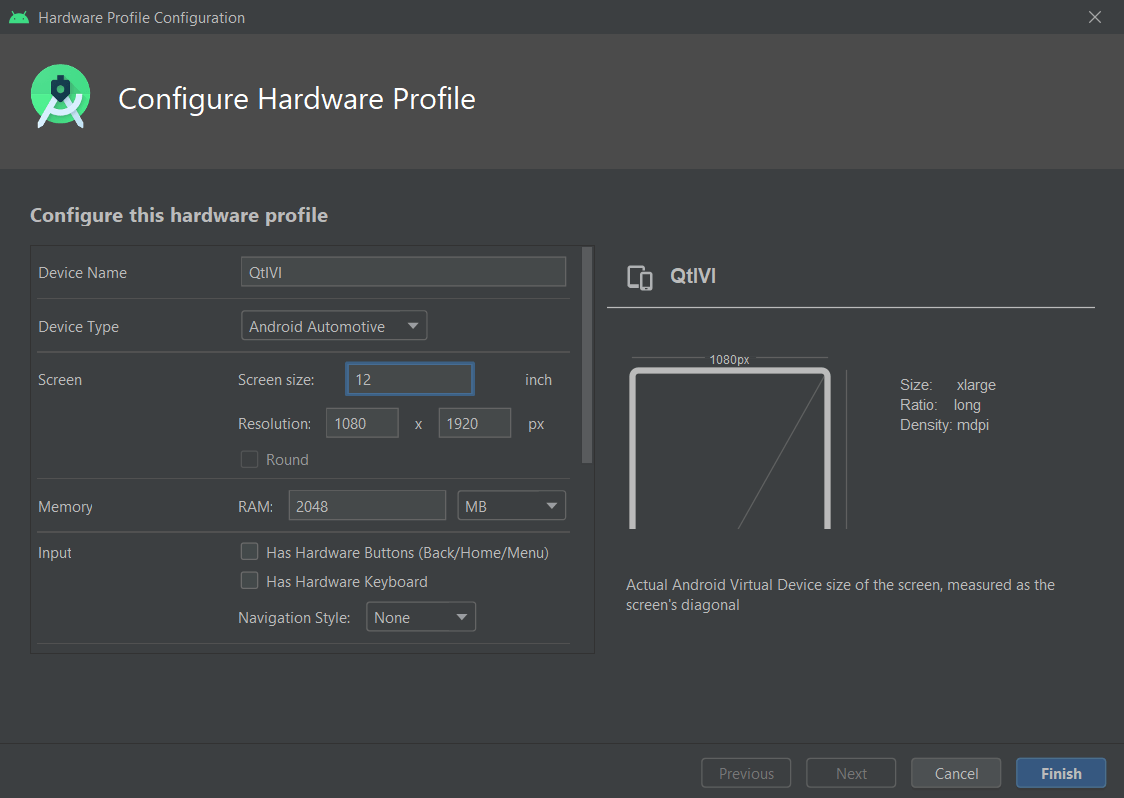Close the Hardware Profile Configuration dialog
This screenshot has width=1124, height=798.
(1095, 17)
